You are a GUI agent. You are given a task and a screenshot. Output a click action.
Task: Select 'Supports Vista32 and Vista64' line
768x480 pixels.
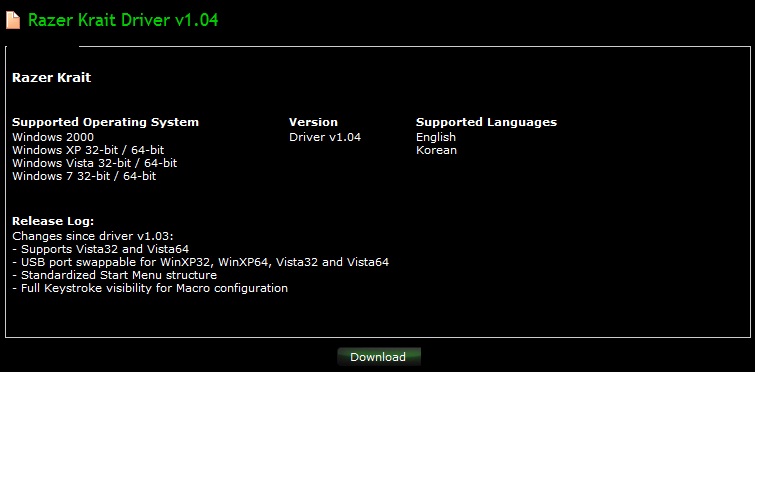click(x=100, y=249)
